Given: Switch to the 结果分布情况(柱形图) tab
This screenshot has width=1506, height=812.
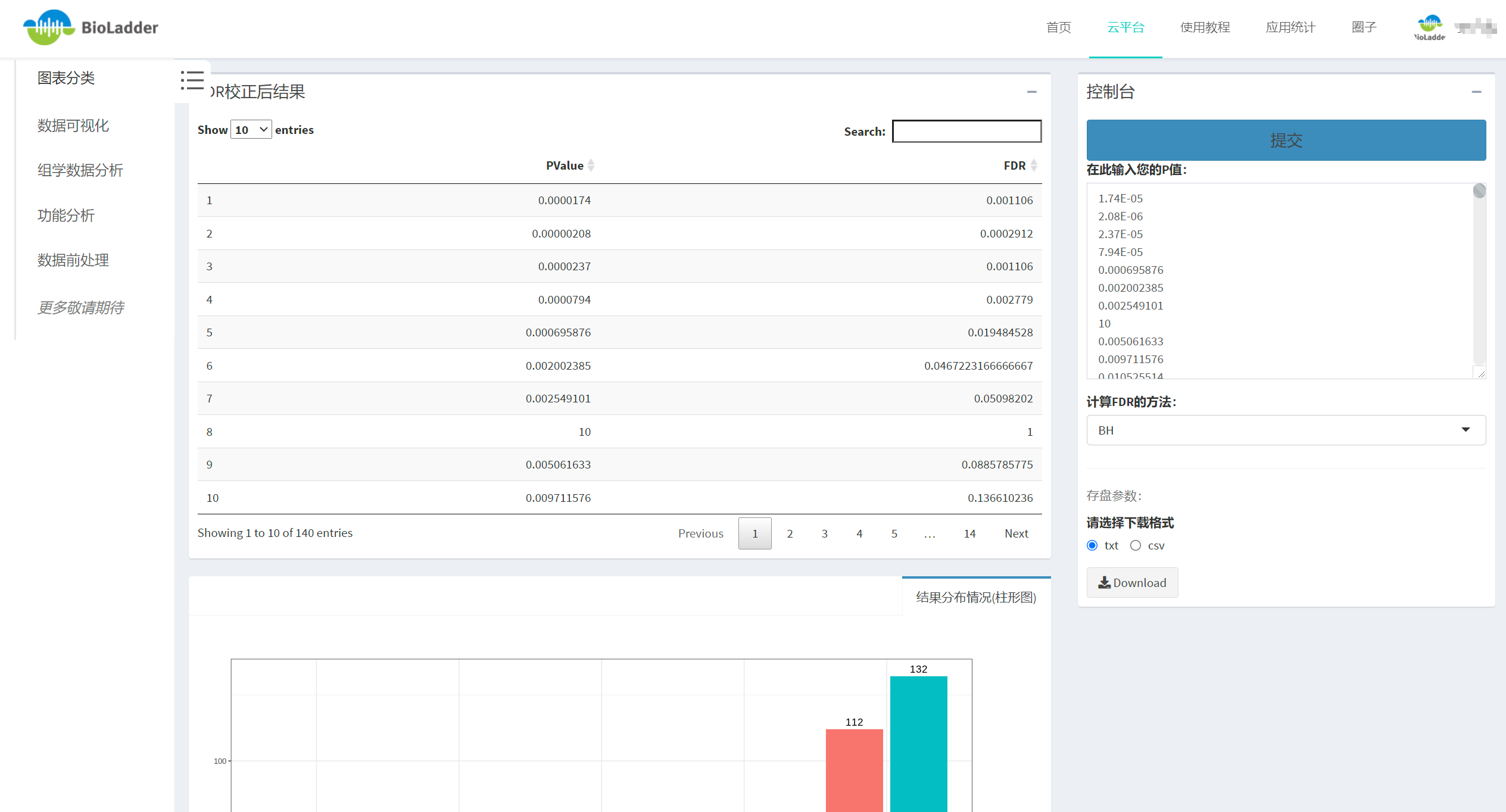Looking at the screenshot, I should tap(975, 597).
